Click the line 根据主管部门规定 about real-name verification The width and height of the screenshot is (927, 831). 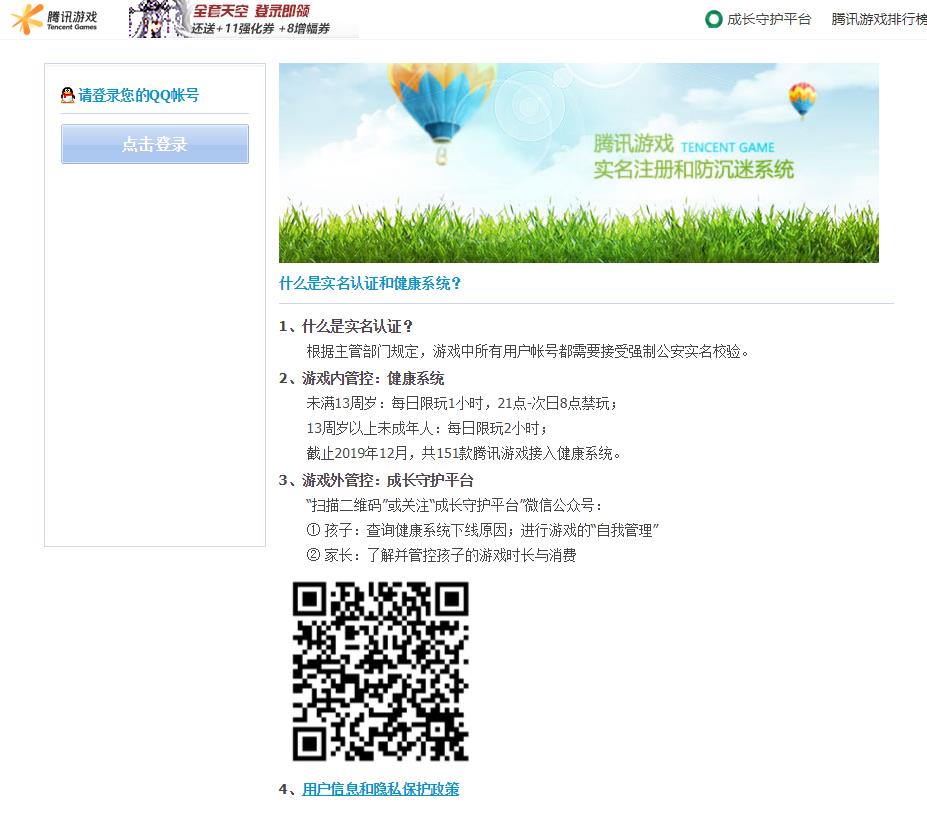click(527, 352)
